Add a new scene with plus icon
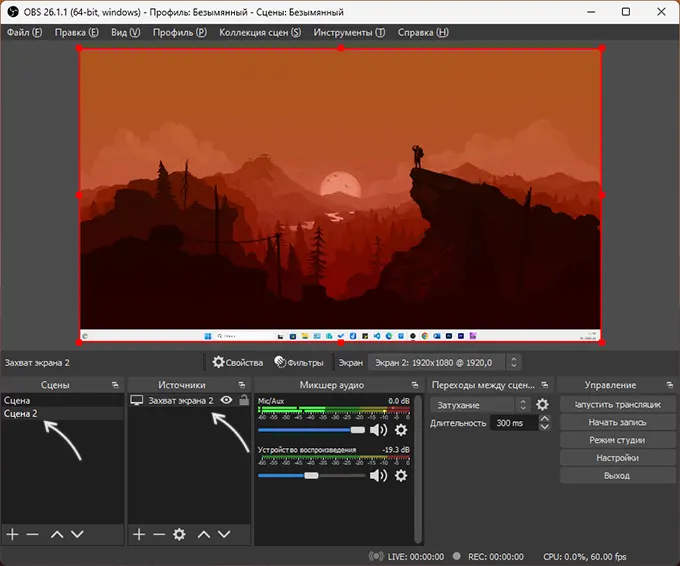The image size is (680, 566). pyautogui.click(x=12, y=535)
